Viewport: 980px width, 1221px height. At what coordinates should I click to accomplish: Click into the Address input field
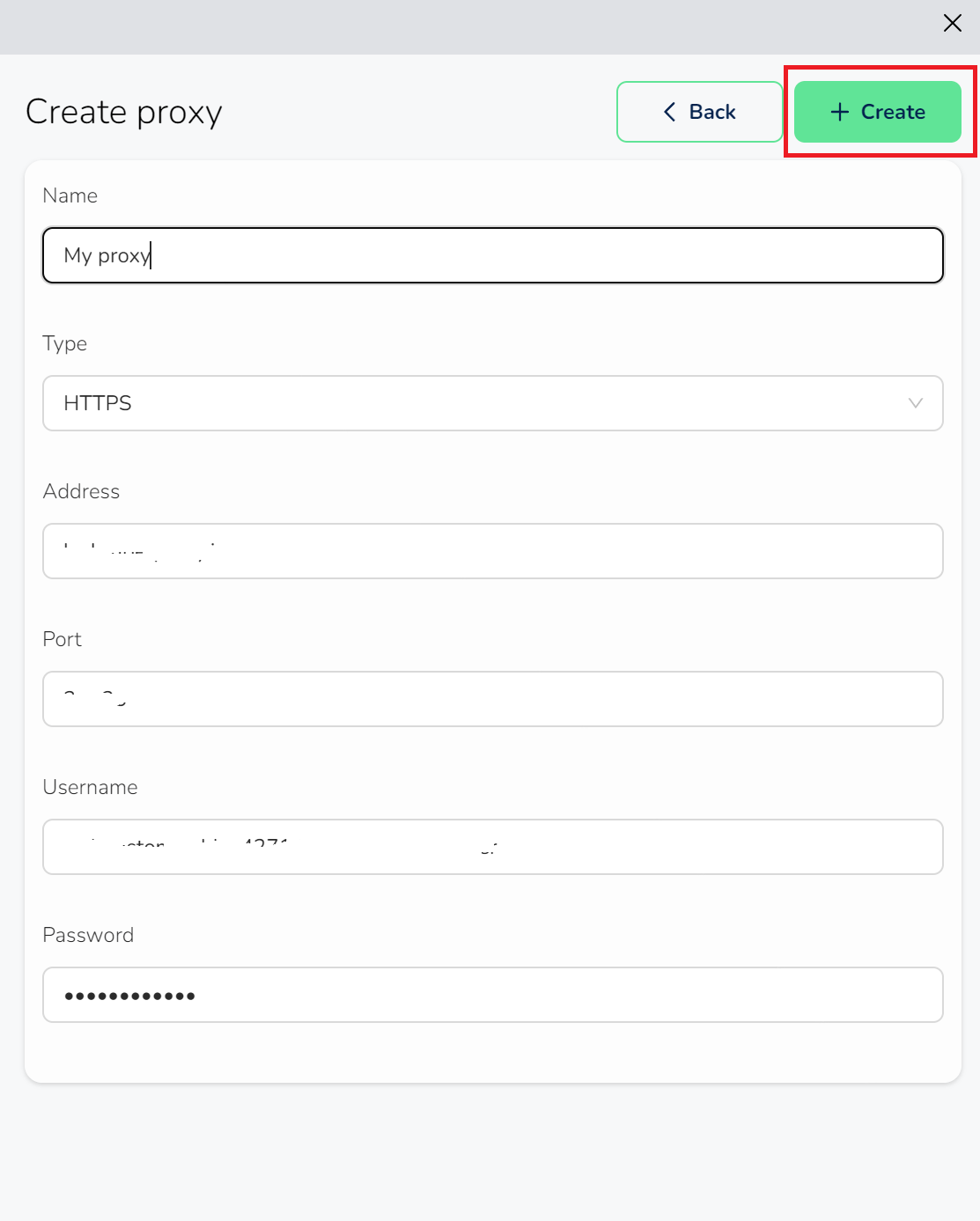pyautogui.click(x=492, y=551)
